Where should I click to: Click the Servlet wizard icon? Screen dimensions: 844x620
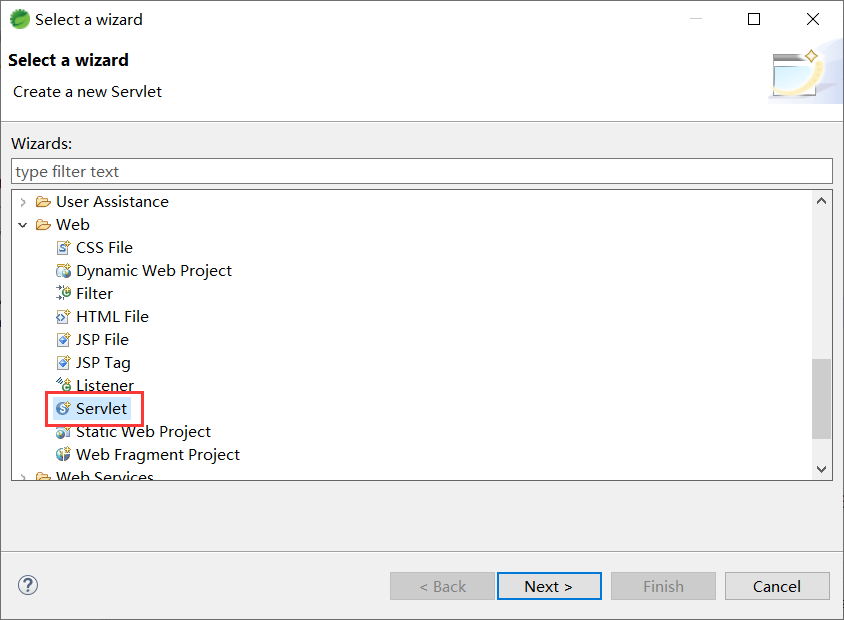click(x=63, y=408)
